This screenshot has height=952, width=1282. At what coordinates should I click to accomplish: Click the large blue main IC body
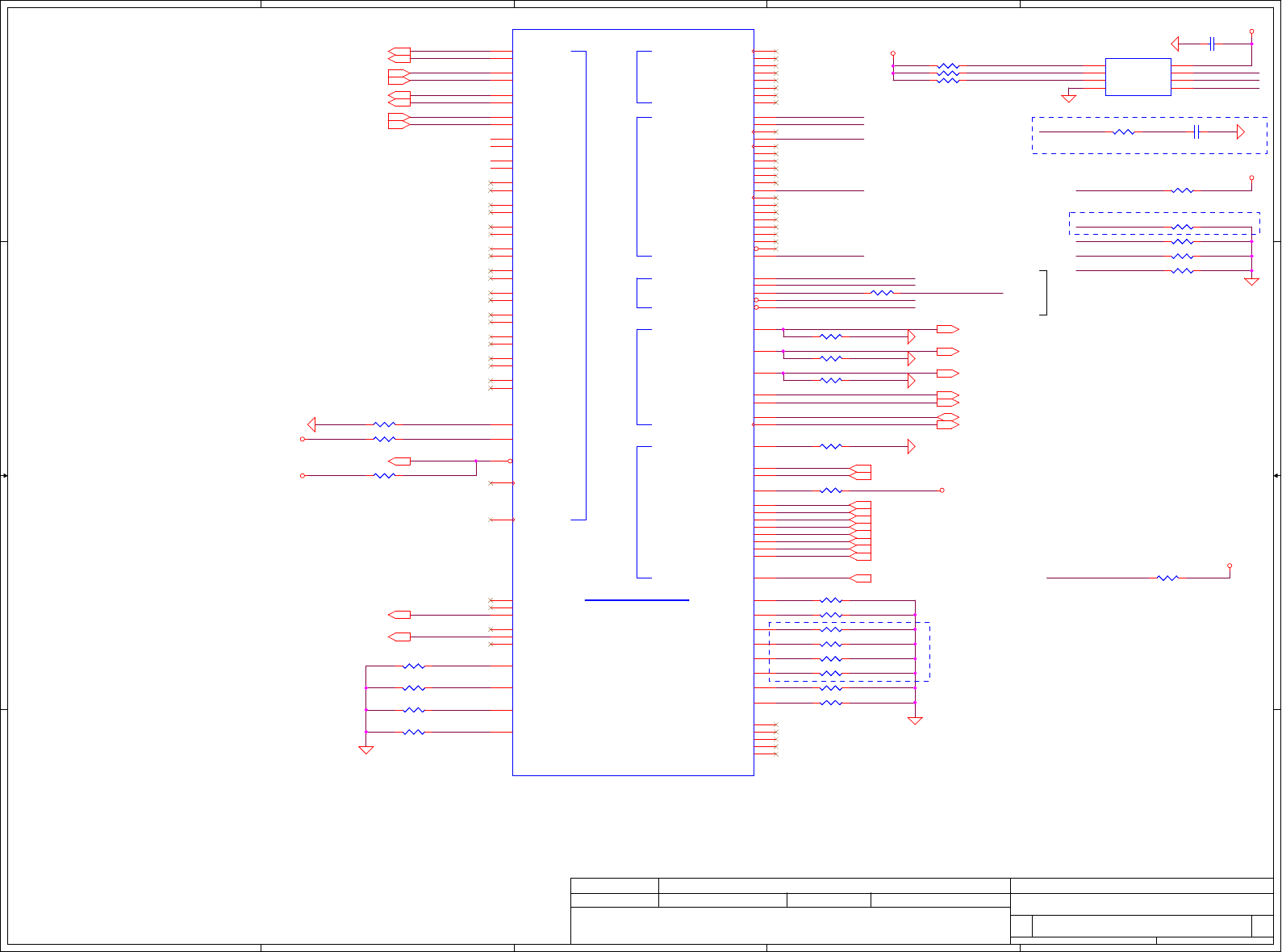pyautogui.click(x=633, y=403)
